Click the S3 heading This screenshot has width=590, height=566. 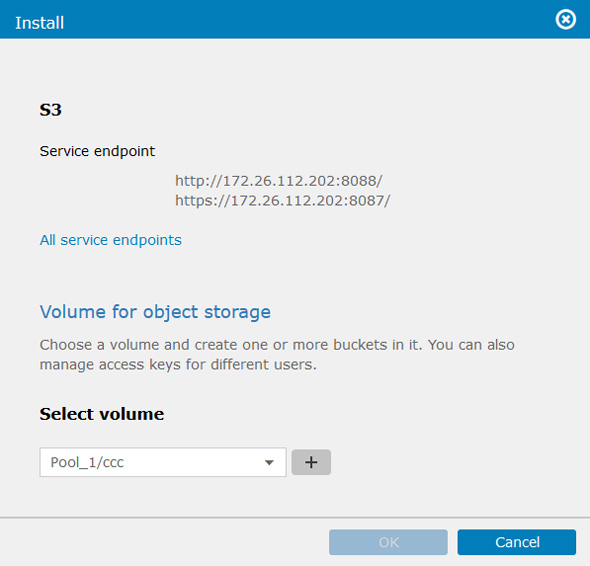coord(50,110)
